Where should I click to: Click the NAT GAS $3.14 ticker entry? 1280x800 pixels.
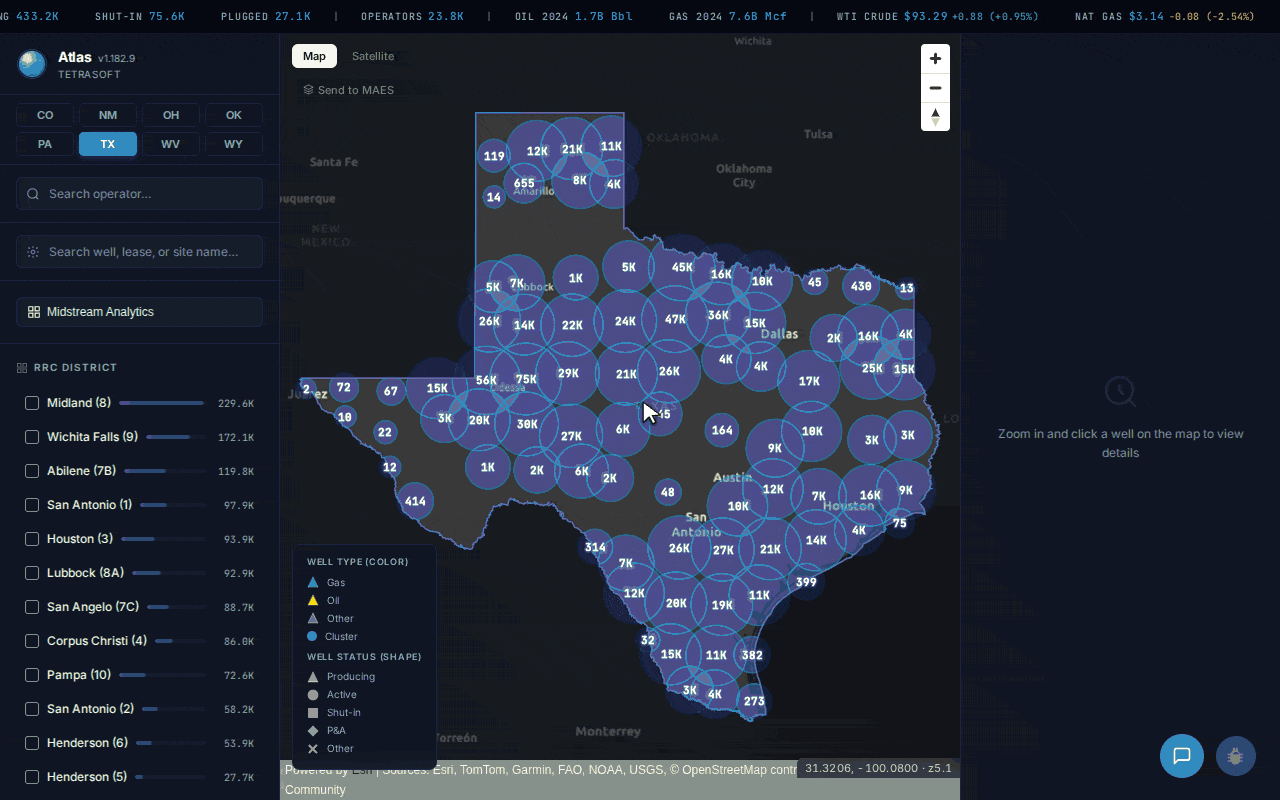(1164, 17)
